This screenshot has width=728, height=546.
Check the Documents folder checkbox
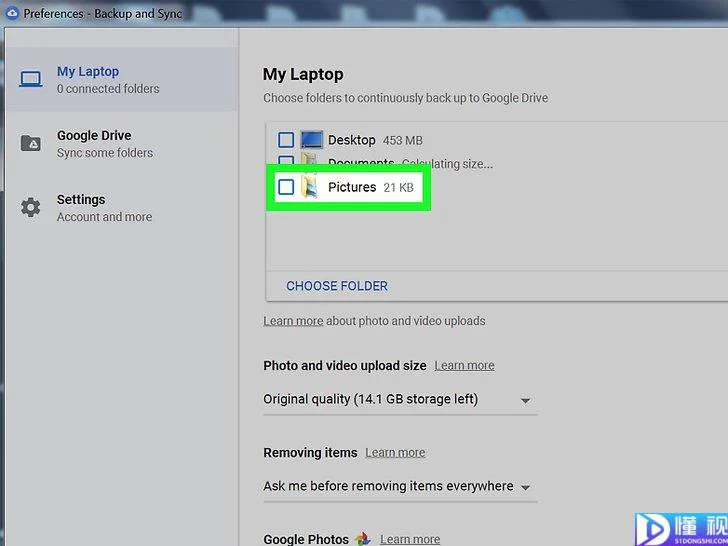click(286, 161)
